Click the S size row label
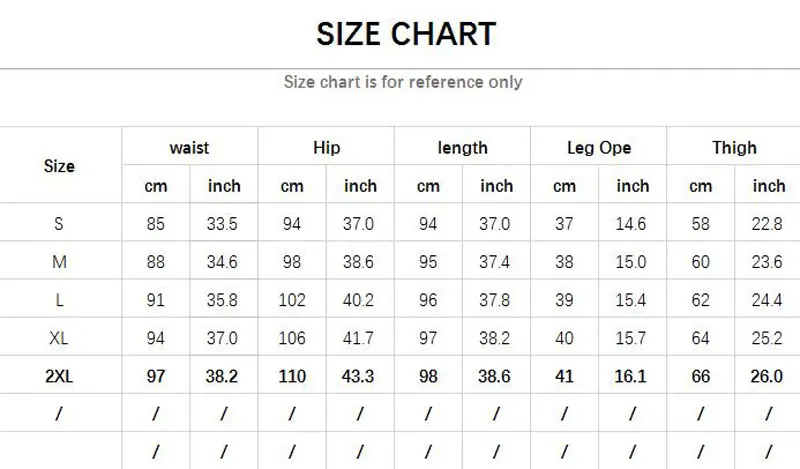This screenshot has height=469, width=800. tap(59, 225)
